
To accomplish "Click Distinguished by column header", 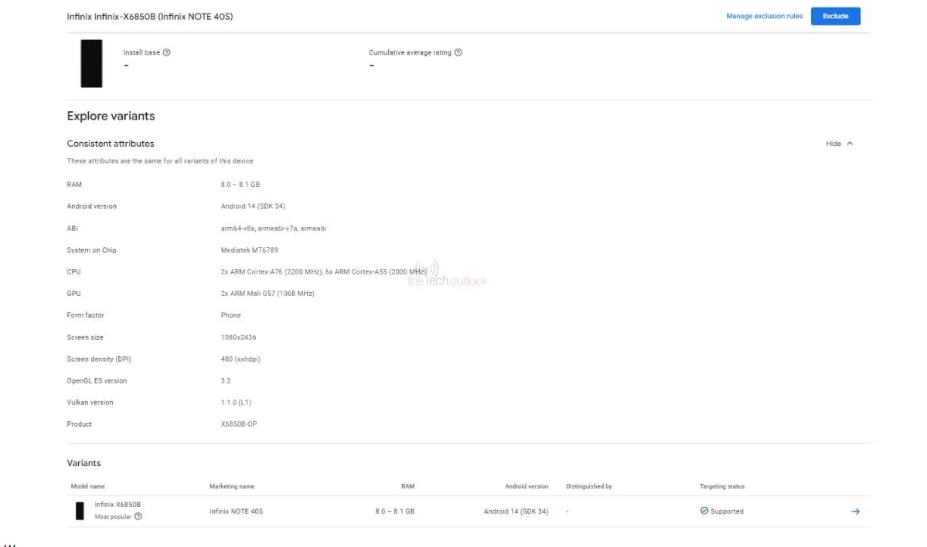I will 588,486.
